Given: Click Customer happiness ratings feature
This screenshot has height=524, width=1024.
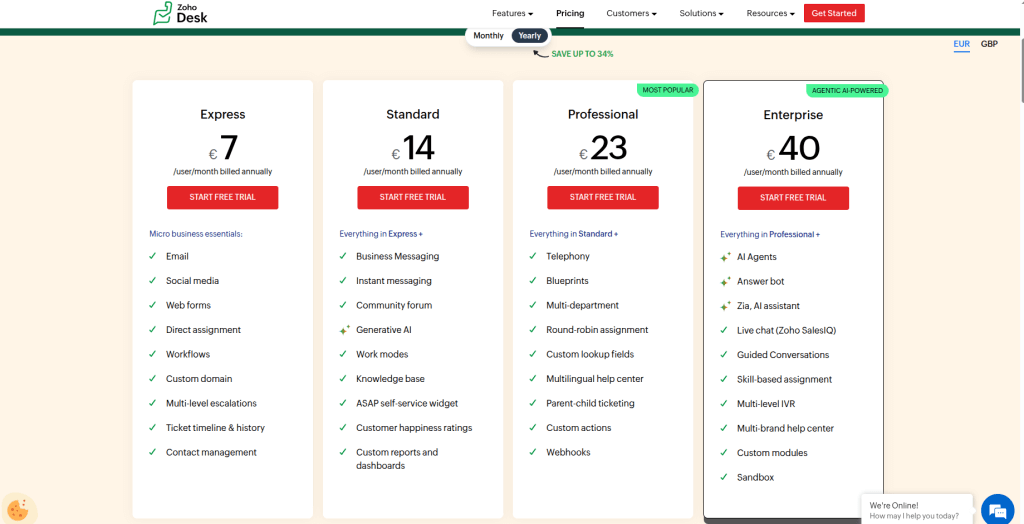Looking at the screenshot, I should point(413,428).
